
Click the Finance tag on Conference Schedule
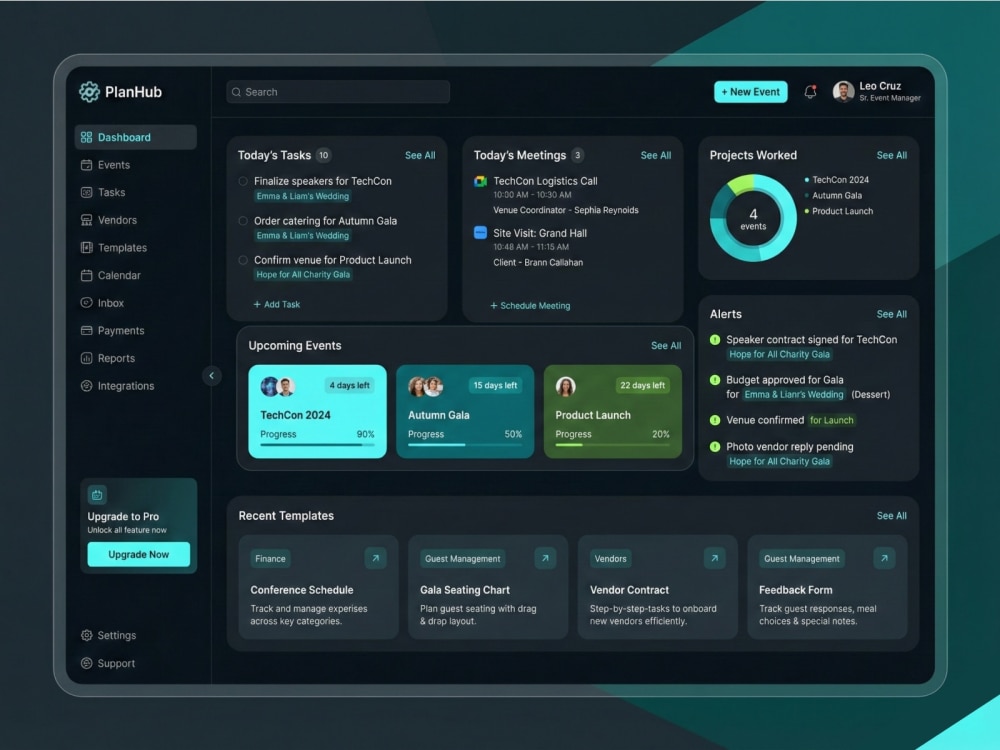coord(270,559)
